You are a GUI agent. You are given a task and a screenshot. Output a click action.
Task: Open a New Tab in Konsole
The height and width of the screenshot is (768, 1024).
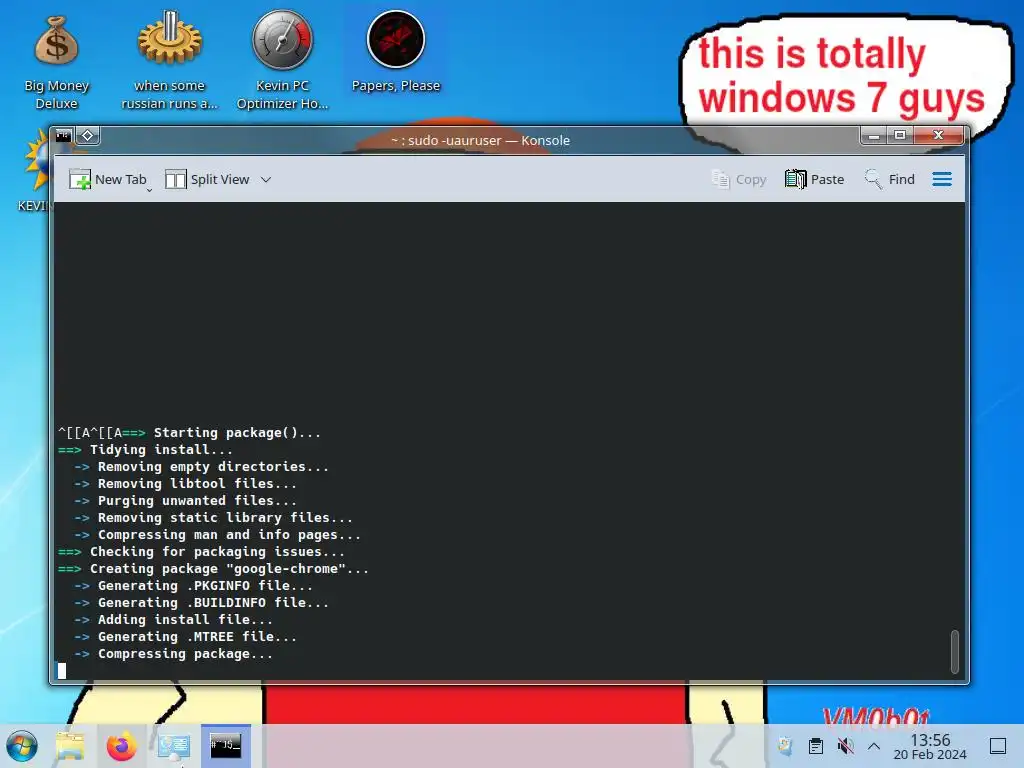[108, 179]
